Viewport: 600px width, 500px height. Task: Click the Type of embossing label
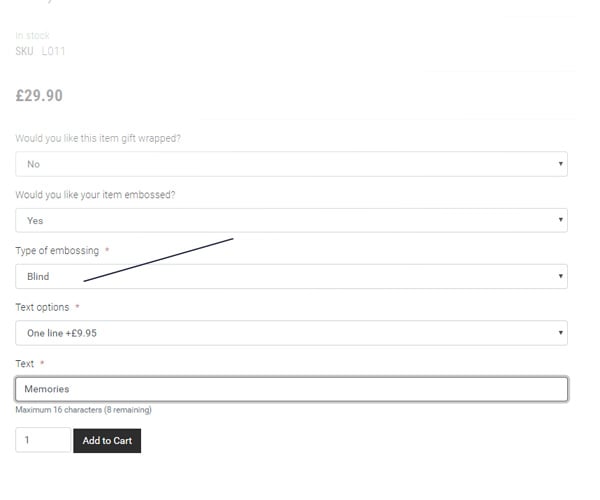57,251
